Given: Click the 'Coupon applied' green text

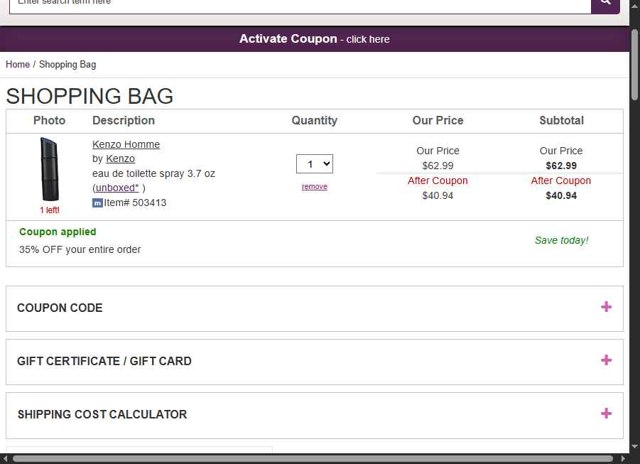Looking at the screenshot, I should (58, 232).
